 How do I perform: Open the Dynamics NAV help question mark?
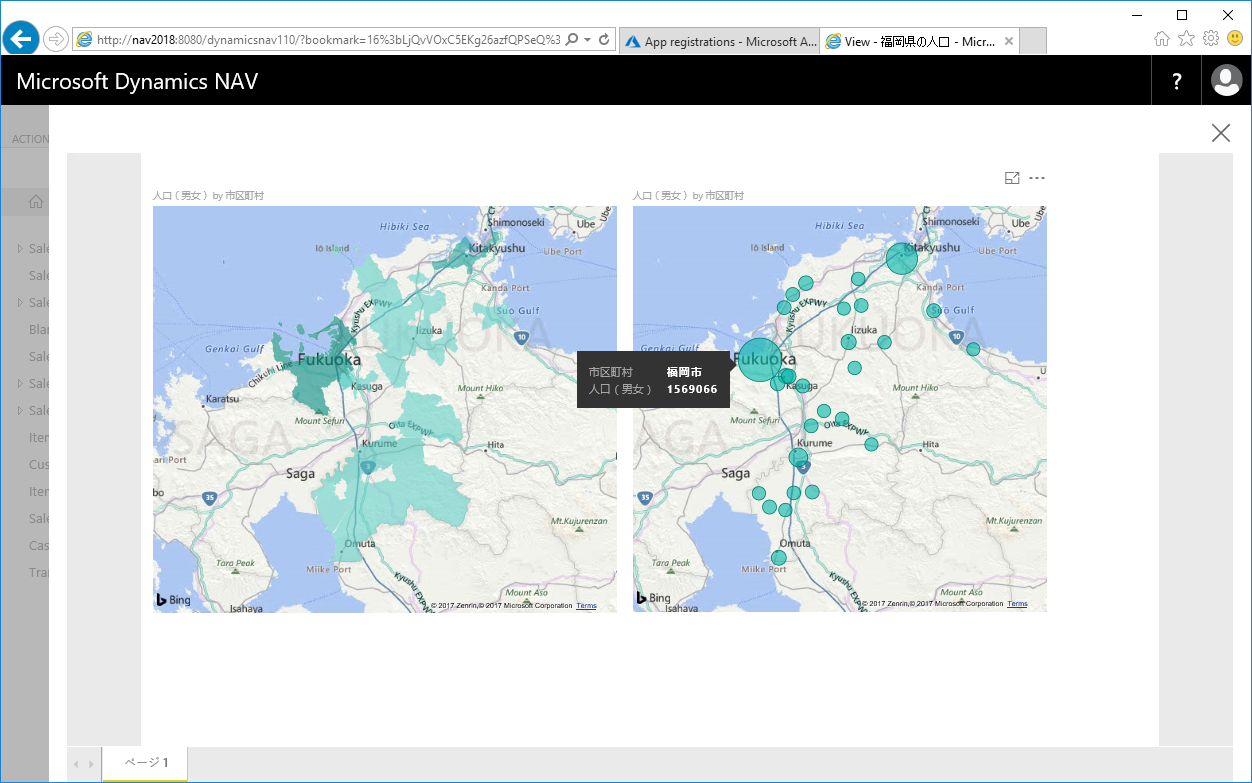coord(1177,81)
